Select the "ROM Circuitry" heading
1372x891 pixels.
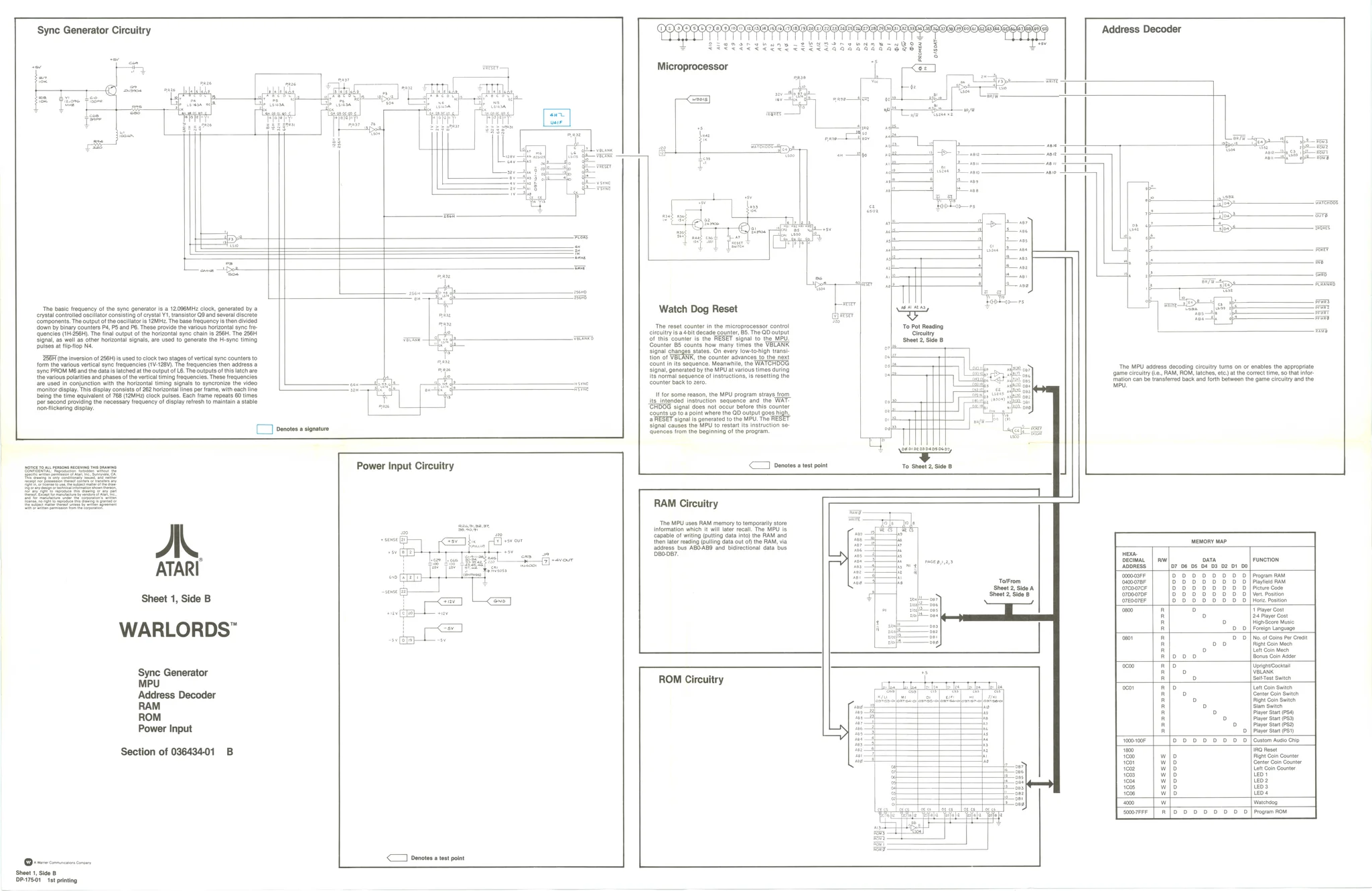click(691, 679)
